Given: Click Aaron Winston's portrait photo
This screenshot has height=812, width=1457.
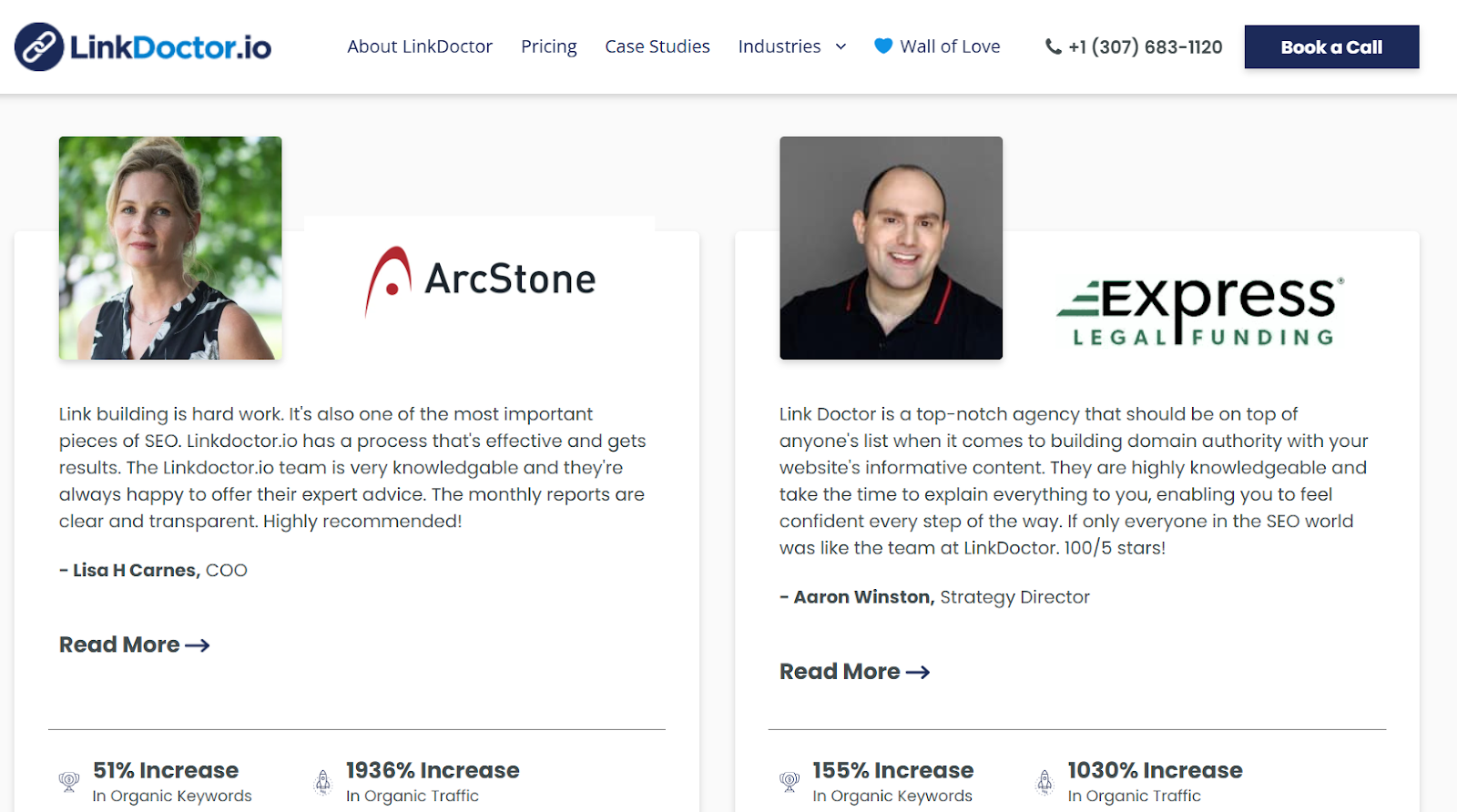Looking at the screenshot, I should click(x=891, y=248).
